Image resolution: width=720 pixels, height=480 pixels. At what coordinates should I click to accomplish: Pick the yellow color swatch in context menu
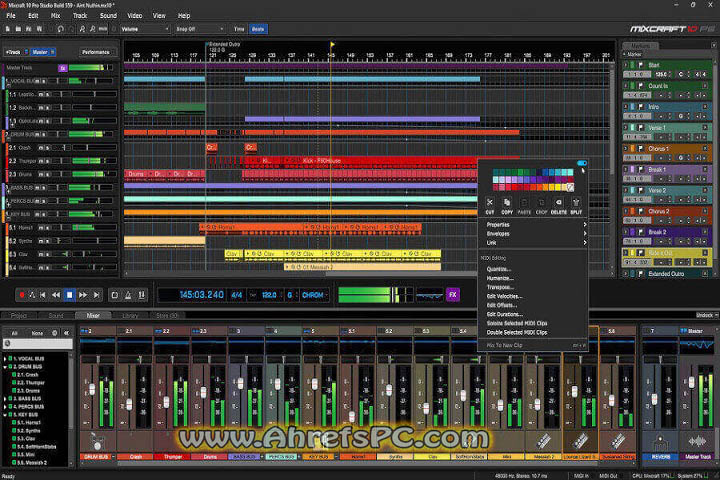pyautogui.click(x=558, y=187)
